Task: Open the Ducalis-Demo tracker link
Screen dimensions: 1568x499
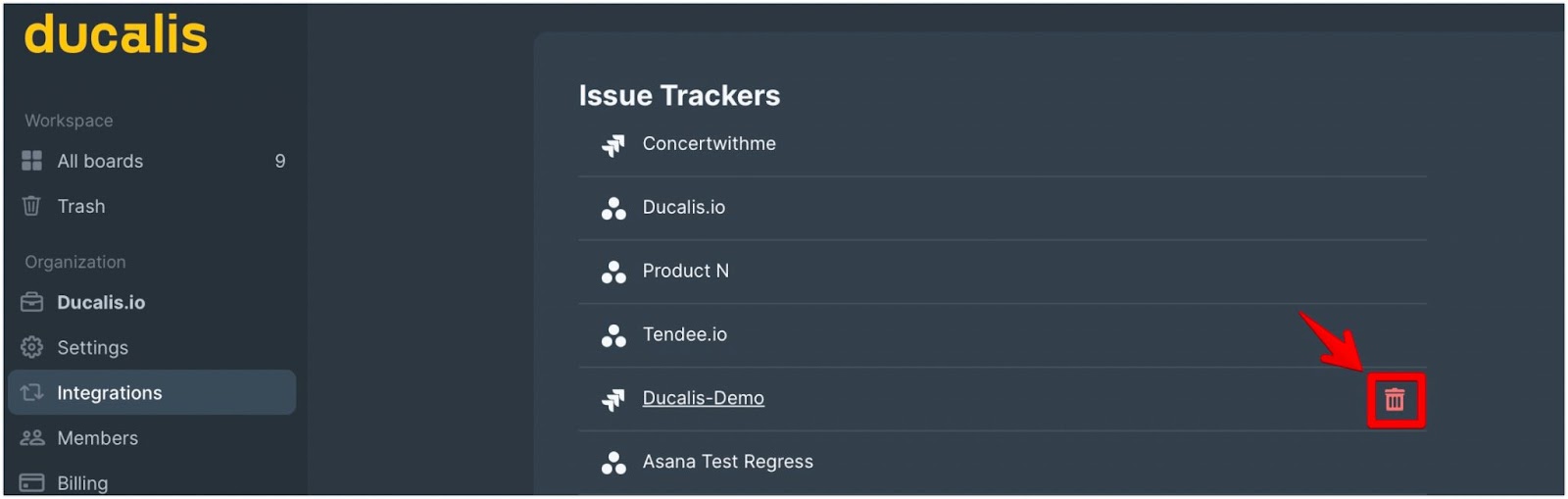Action: coord(703,398)
